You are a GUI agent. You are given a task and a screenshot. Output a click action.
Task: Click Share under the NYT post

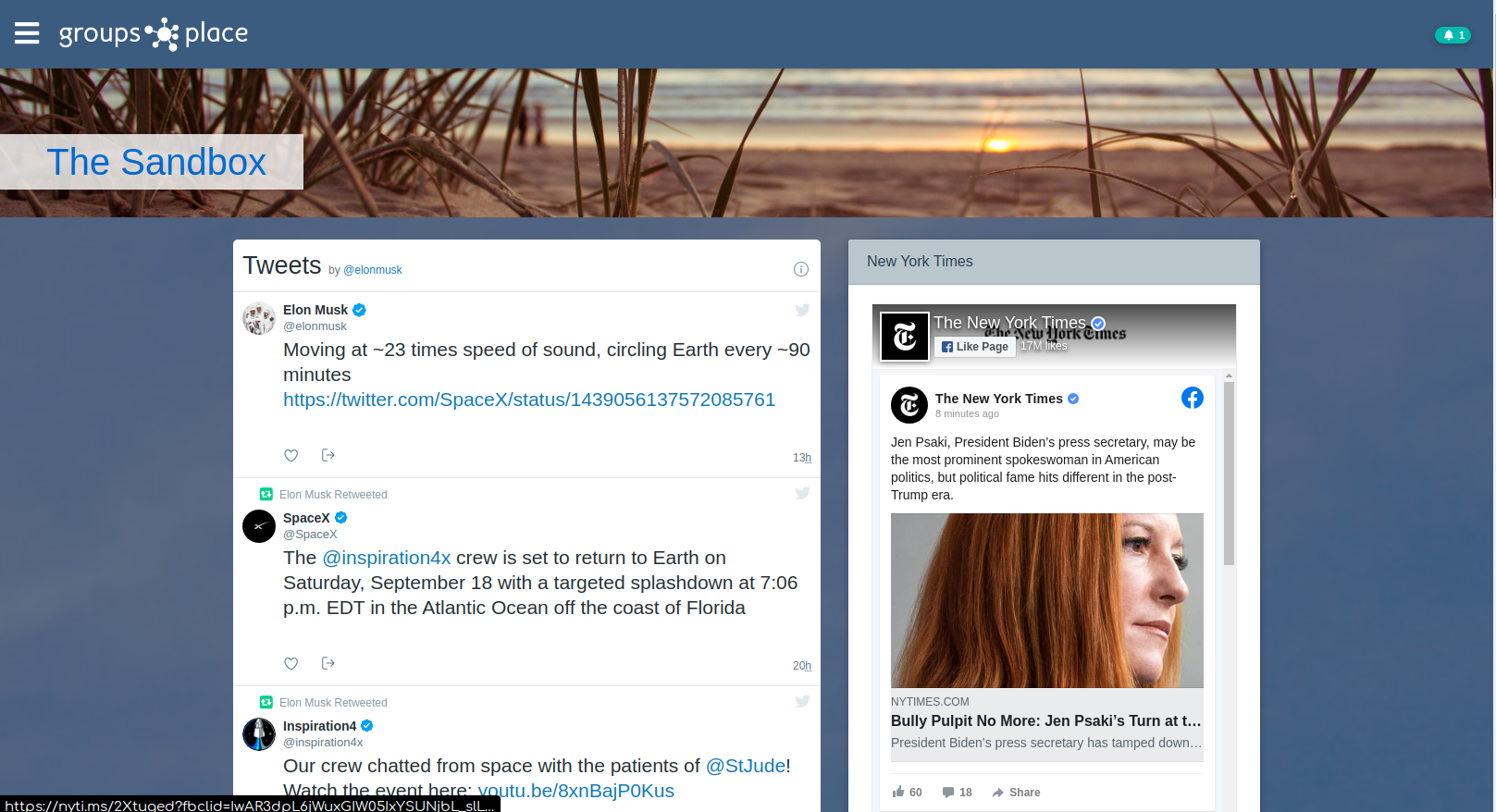[x=1016, y=793]
